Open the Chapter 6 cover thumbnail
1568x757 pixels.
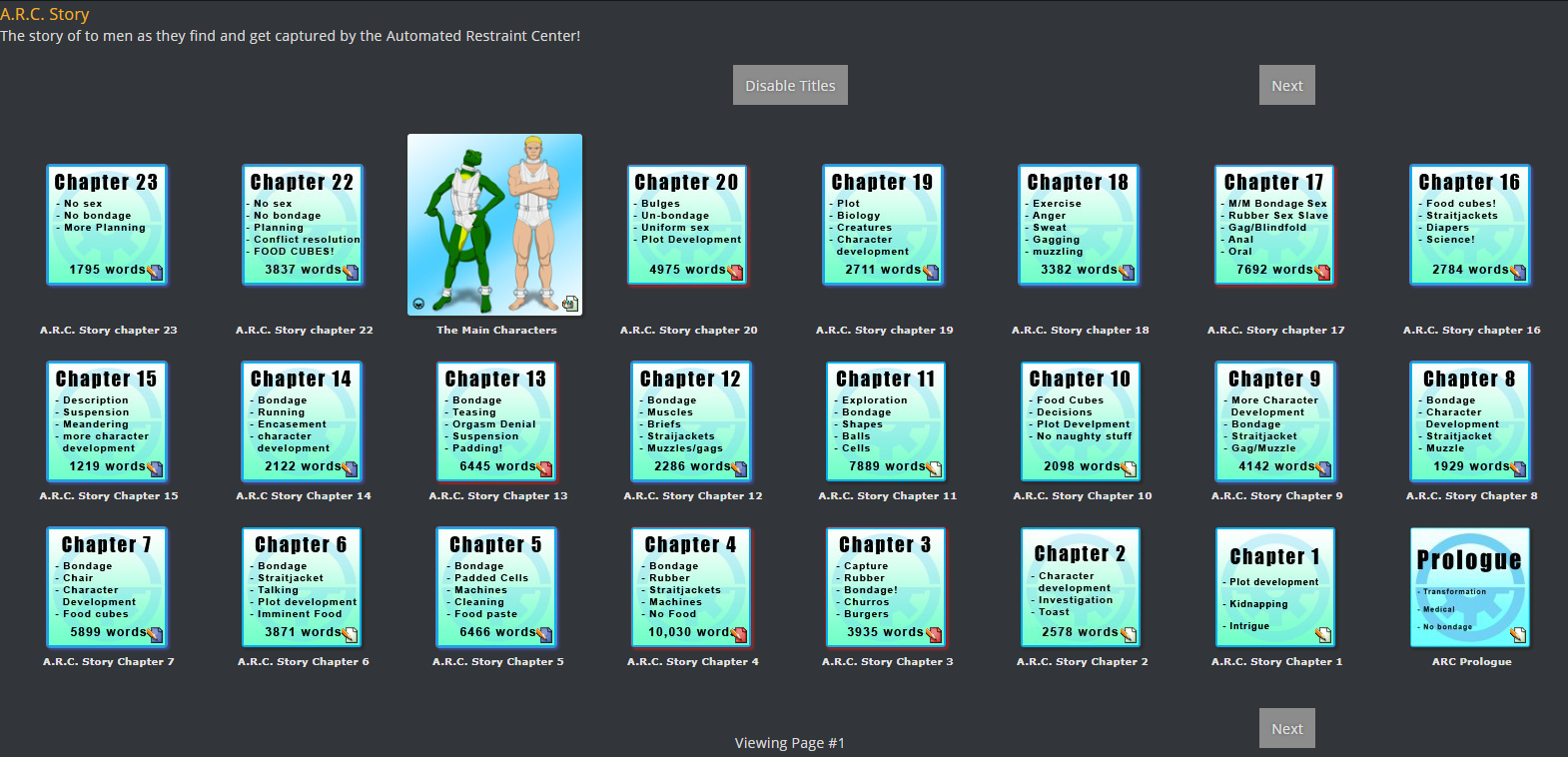302,587
